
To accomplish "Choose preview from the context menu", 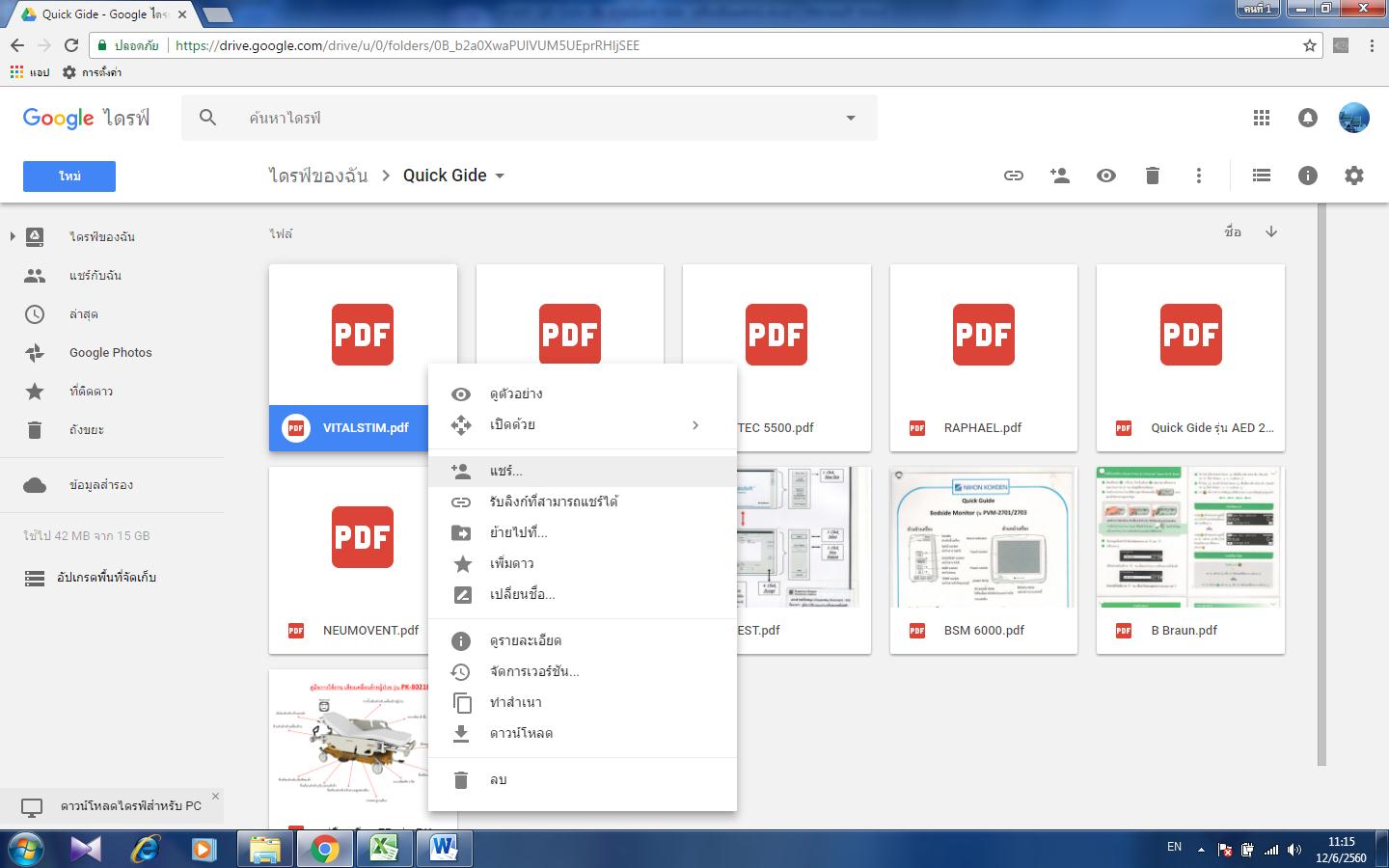I will point(583,393).
